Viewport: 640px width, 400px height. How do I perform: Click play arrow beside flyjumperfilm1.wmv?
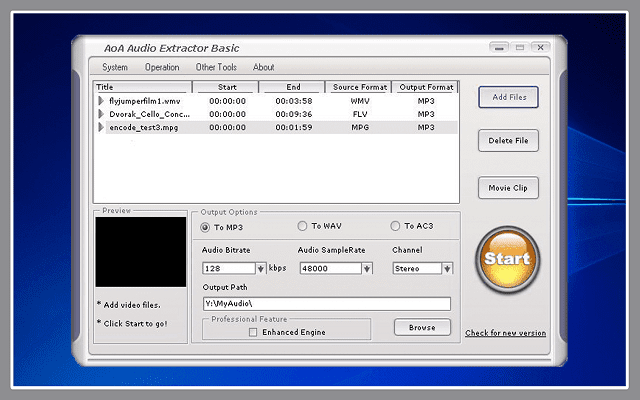(x=101, y=101)
